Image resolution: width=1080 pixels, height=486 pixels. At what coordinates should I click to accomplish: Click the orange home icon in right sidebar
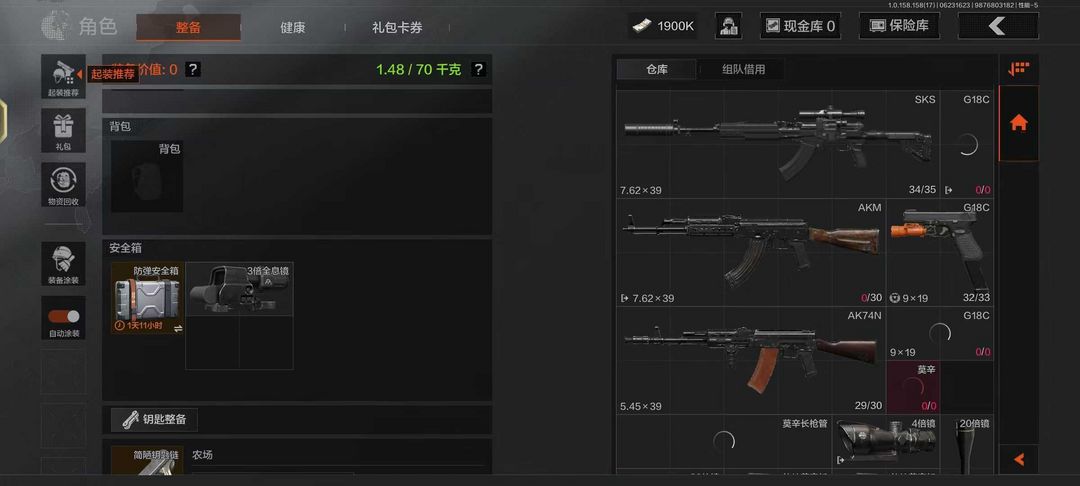point(1018,123)
